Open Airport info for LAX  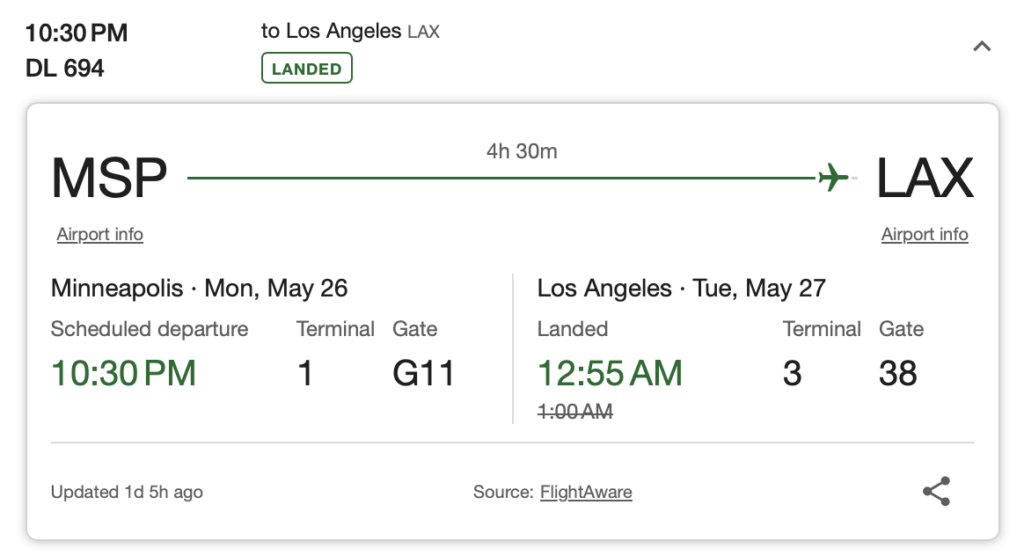tap(924, 234)
